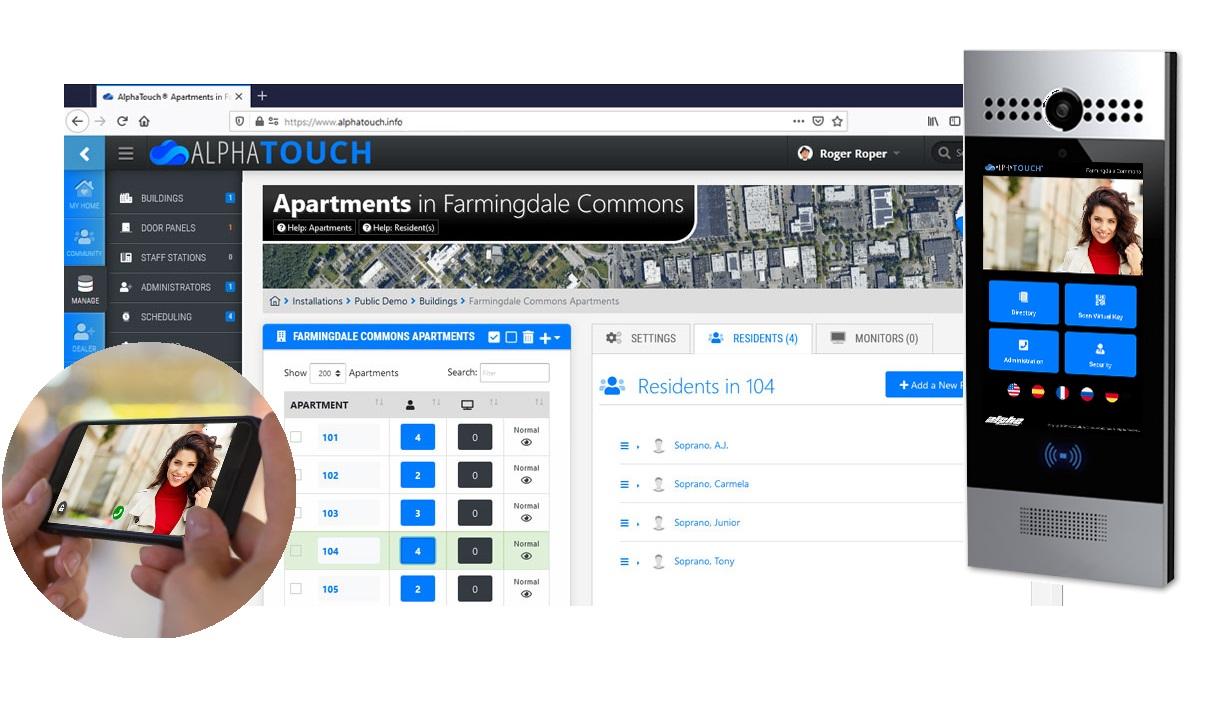
Task: Sort by the residents count column
Action: tap(436, 404)
